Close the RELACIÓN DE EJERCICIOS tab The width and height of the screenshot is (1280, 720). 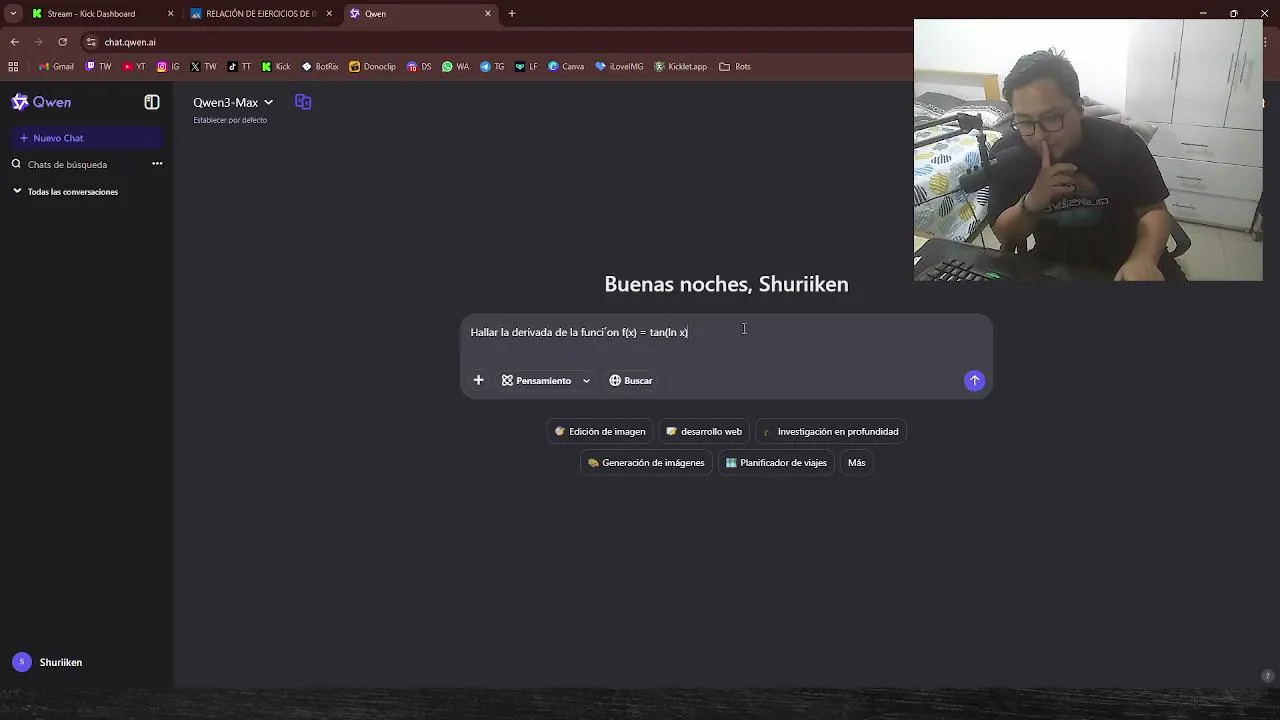coord(329,14)
